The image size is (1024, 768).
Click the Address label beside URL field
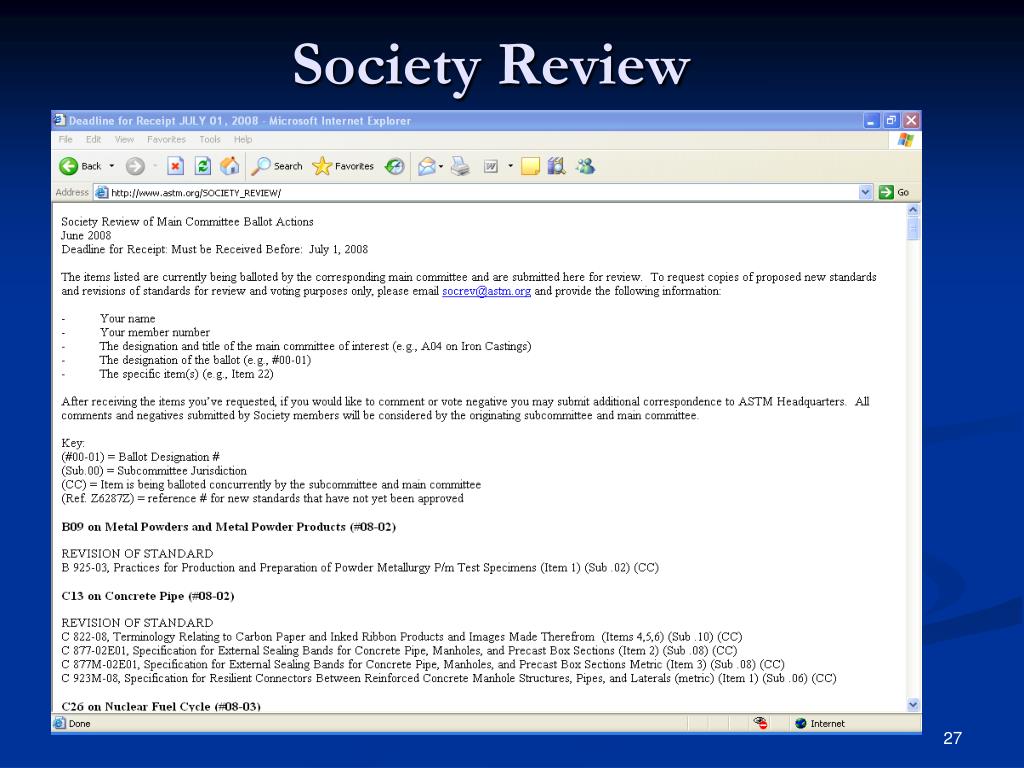pyautogui.click(x=72, y=192)
